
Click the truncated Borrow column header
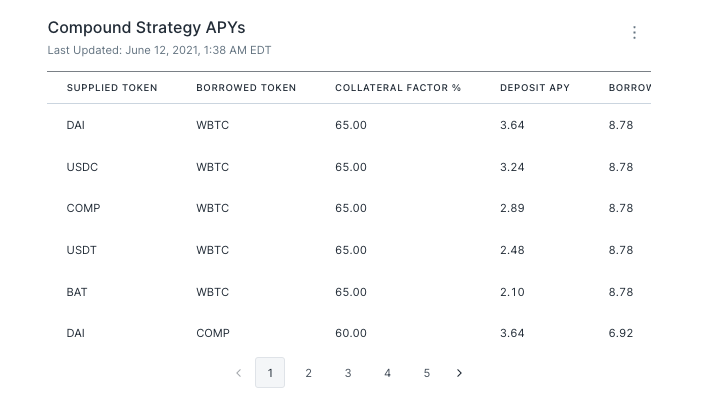tap(629, 88)
